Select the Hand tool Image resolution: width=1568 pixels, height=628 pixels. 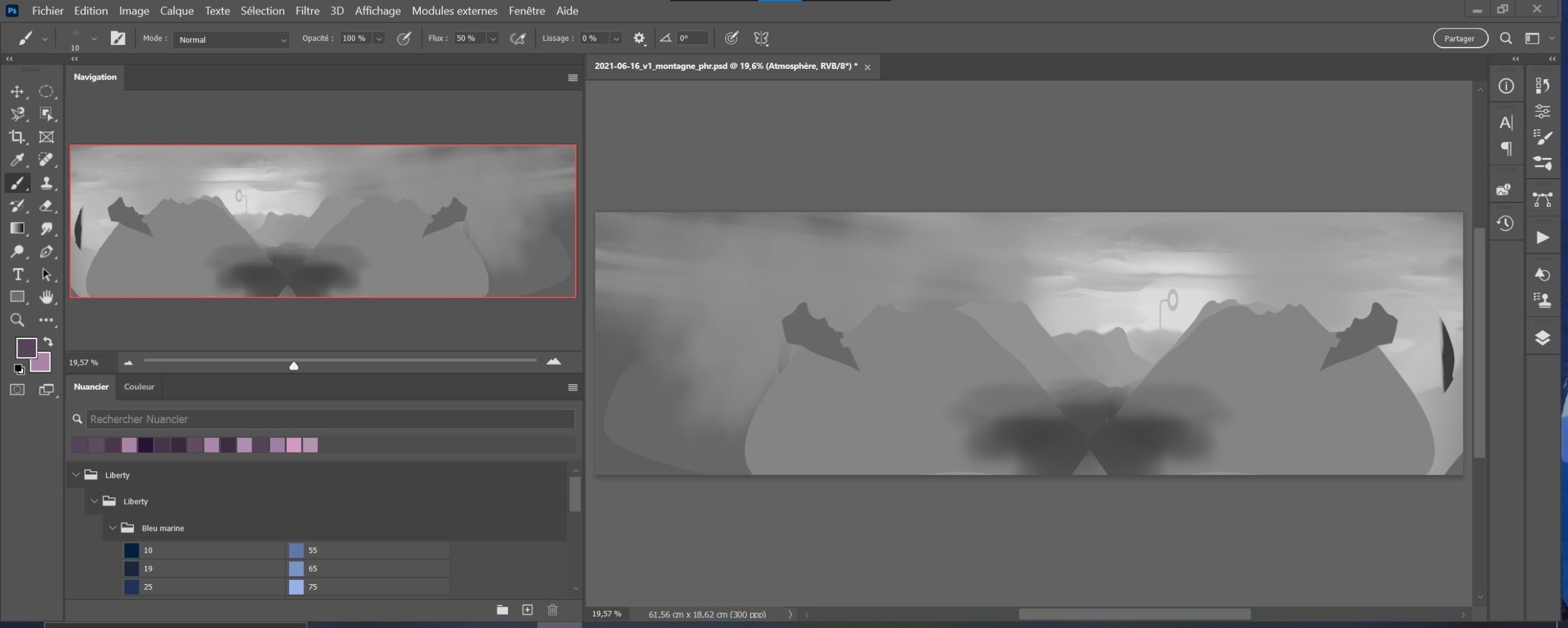pyautogui.click(x=46, y=297)
